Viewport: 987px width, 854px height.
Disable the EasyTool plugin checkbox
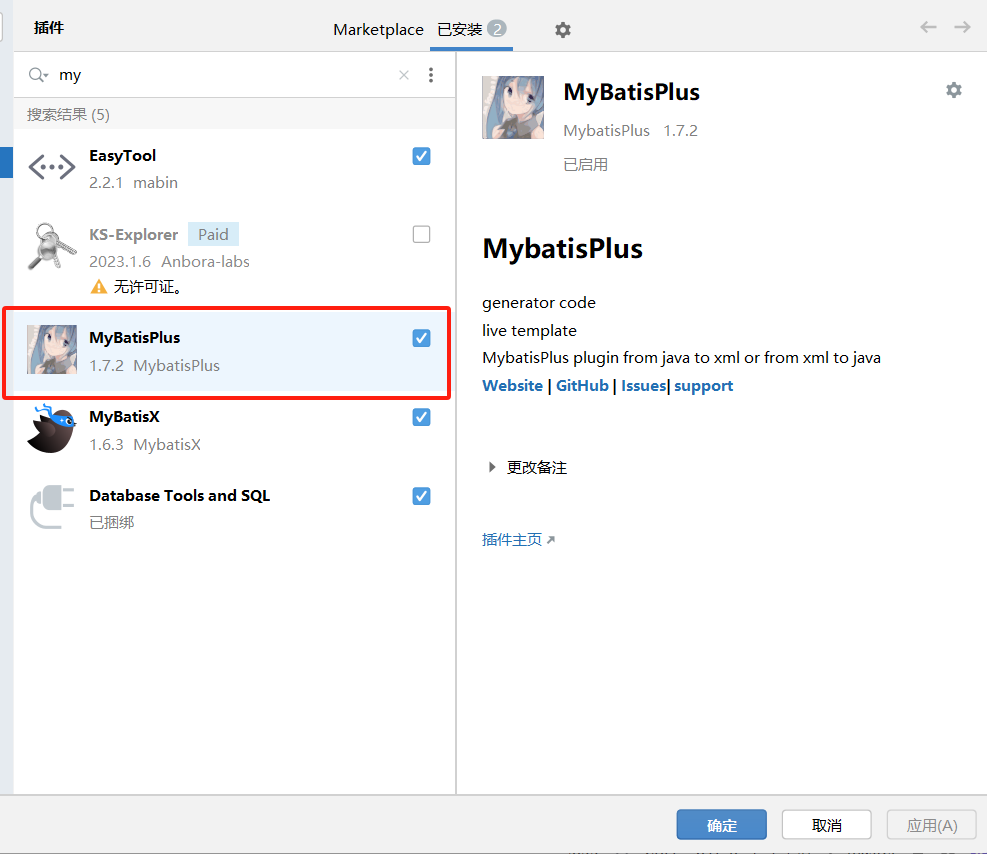(421, 156)
